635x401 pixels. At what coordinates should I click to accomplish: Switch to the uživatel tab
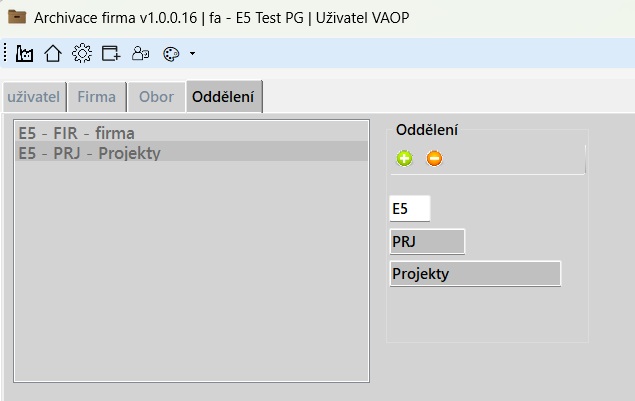pyautogui.click(x=34, y=97)
